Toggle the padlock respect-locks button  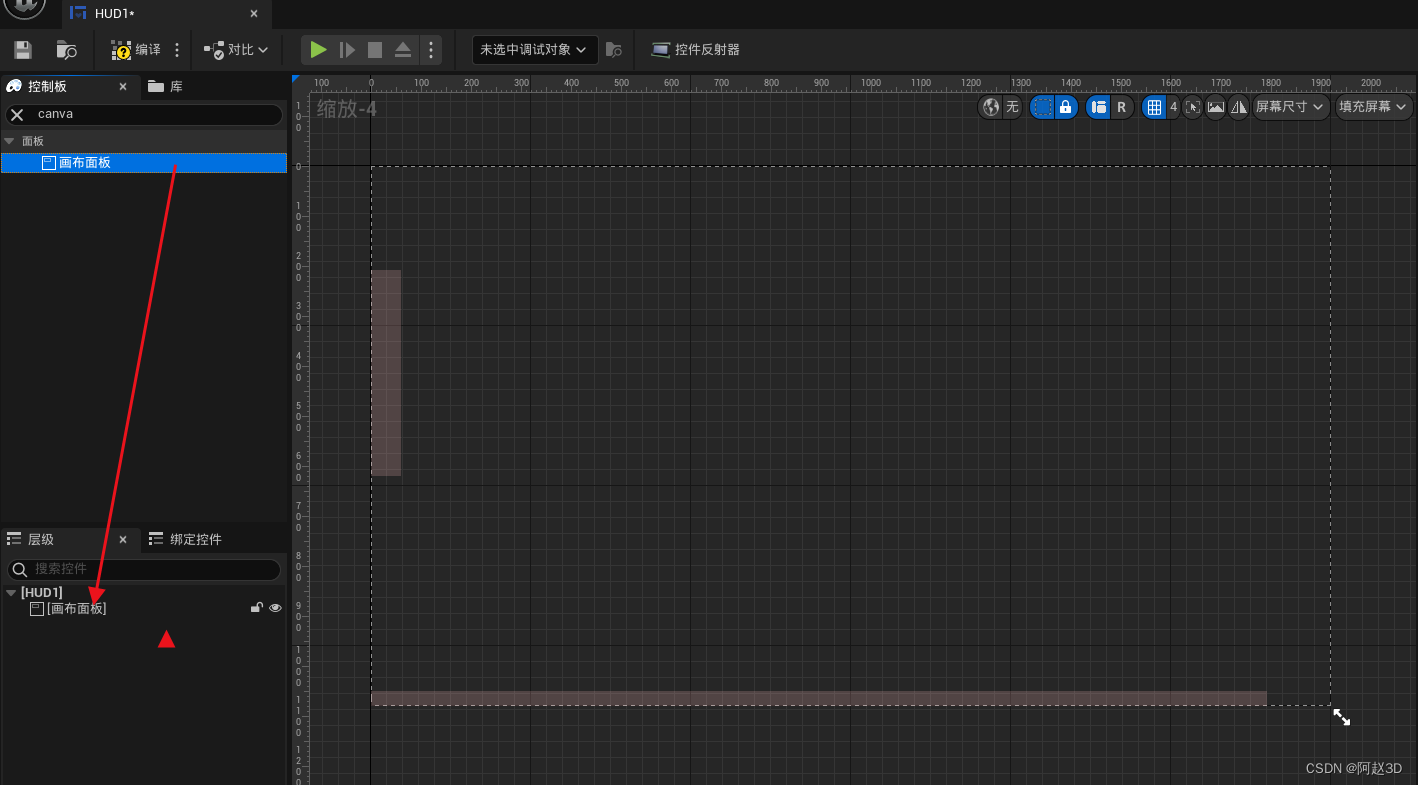tap(1066, 107)
